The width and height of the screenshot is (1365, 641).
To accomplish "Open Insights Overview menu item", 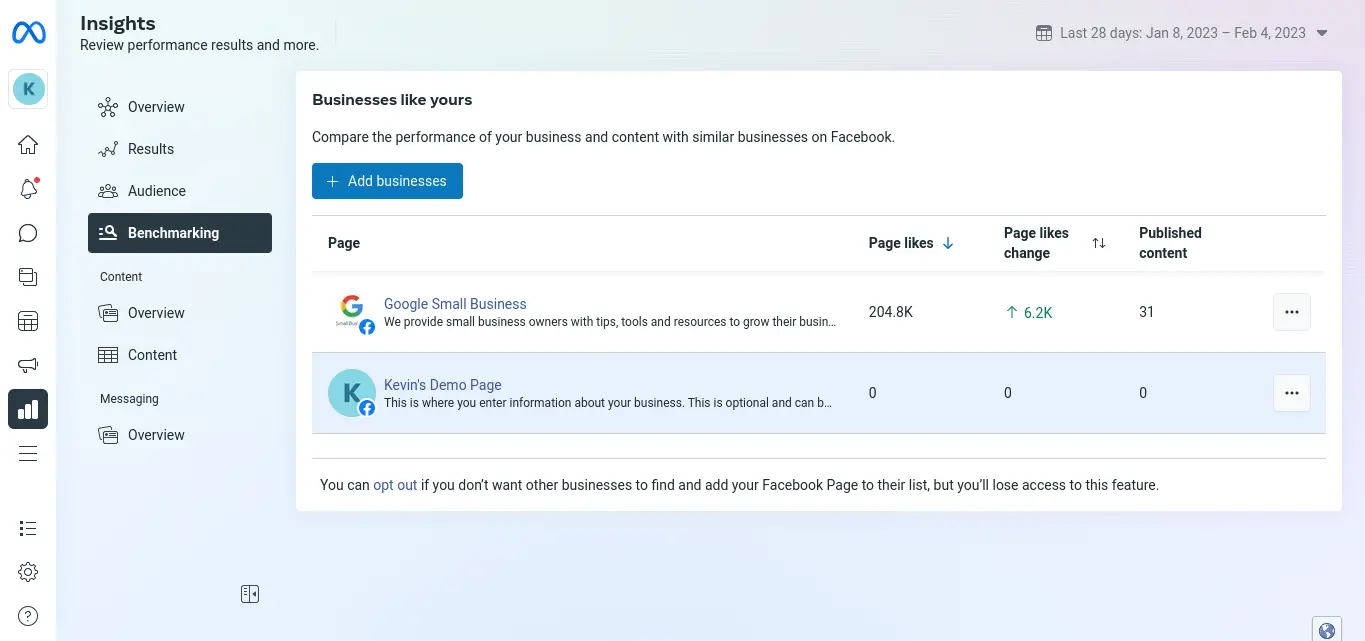I will [x=180, y=107].
